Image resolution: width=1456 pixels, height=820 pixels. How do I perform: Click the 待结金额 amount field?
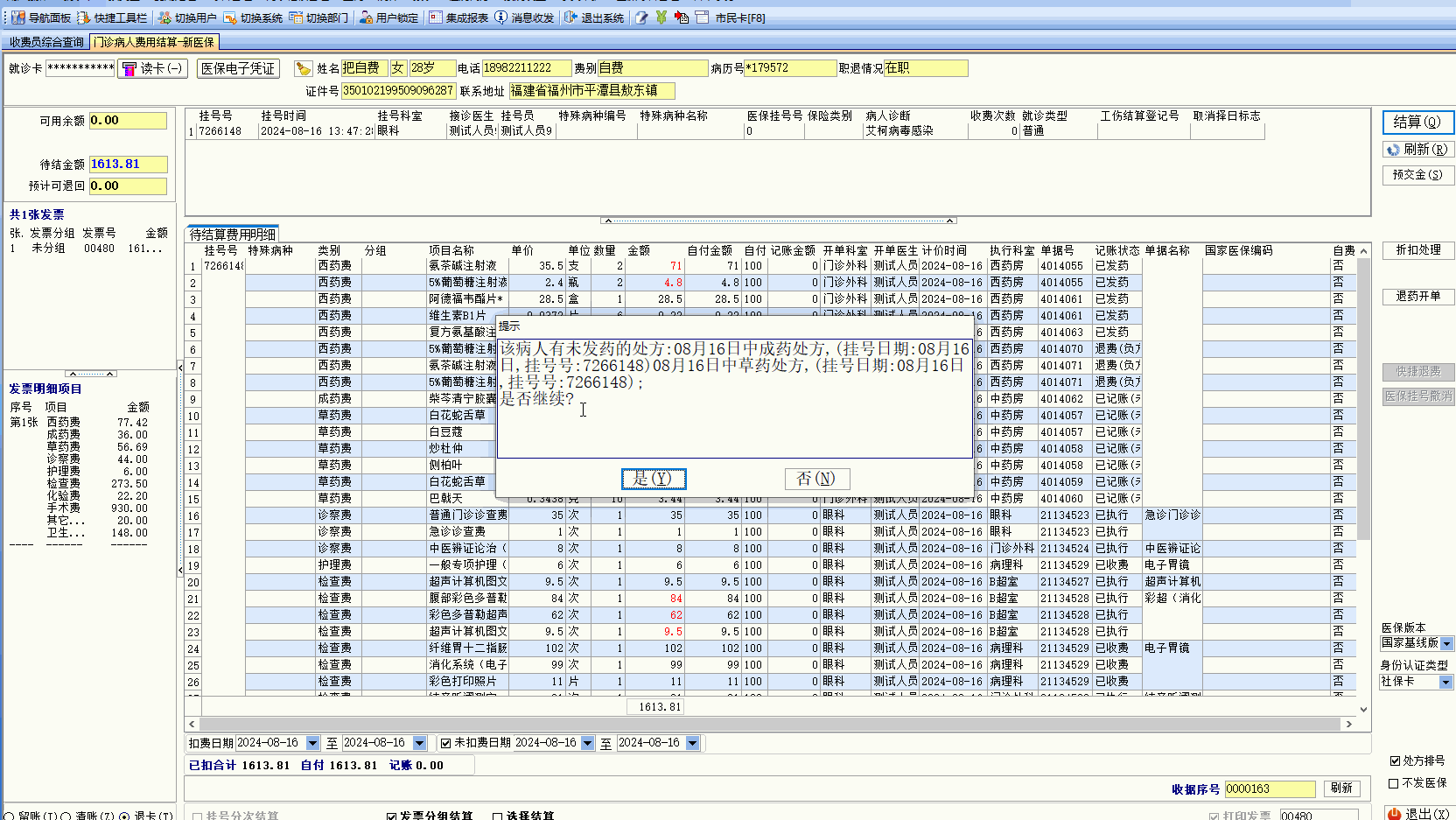128,165
